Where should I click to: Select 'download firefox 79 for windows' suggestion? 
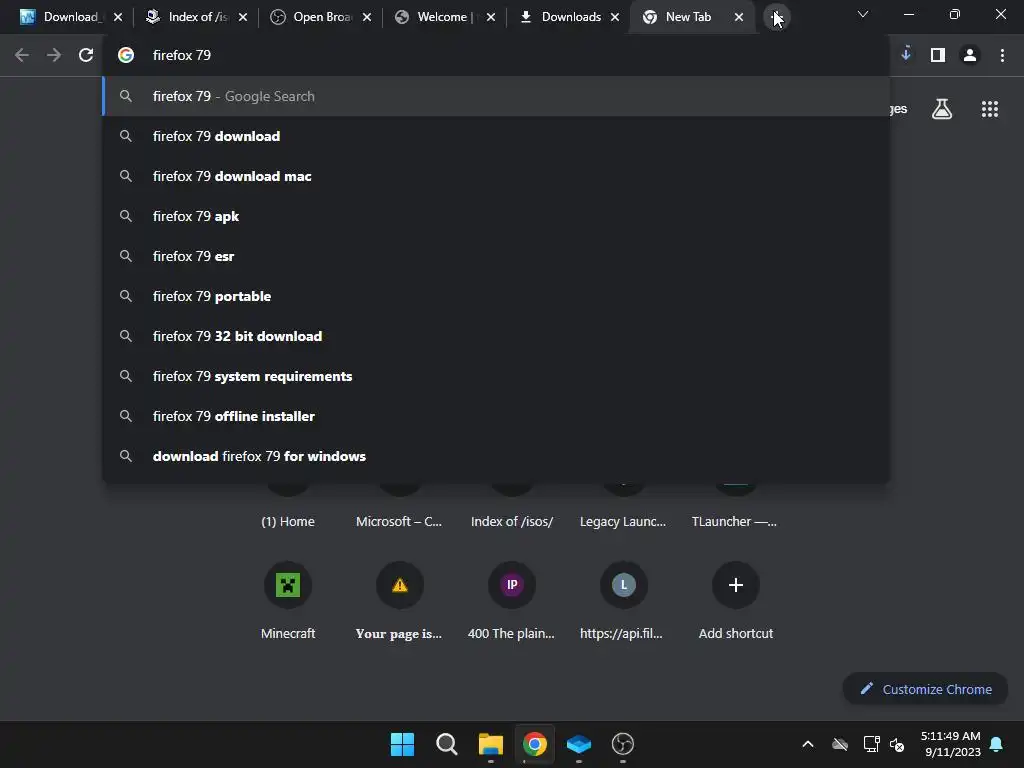[496, 456]
